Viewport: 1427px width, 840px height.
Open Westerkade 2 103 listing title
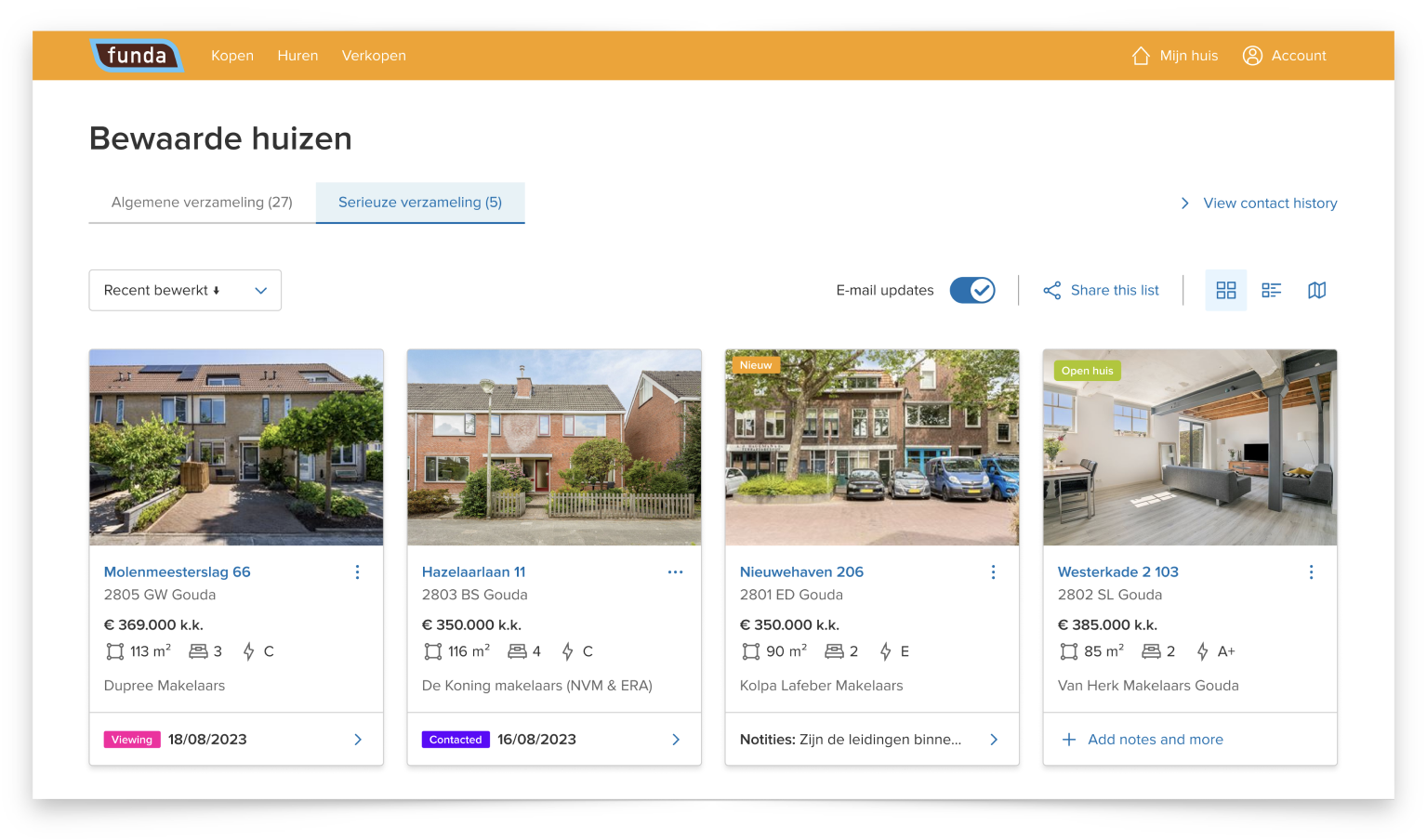(x=1118, y=572)
